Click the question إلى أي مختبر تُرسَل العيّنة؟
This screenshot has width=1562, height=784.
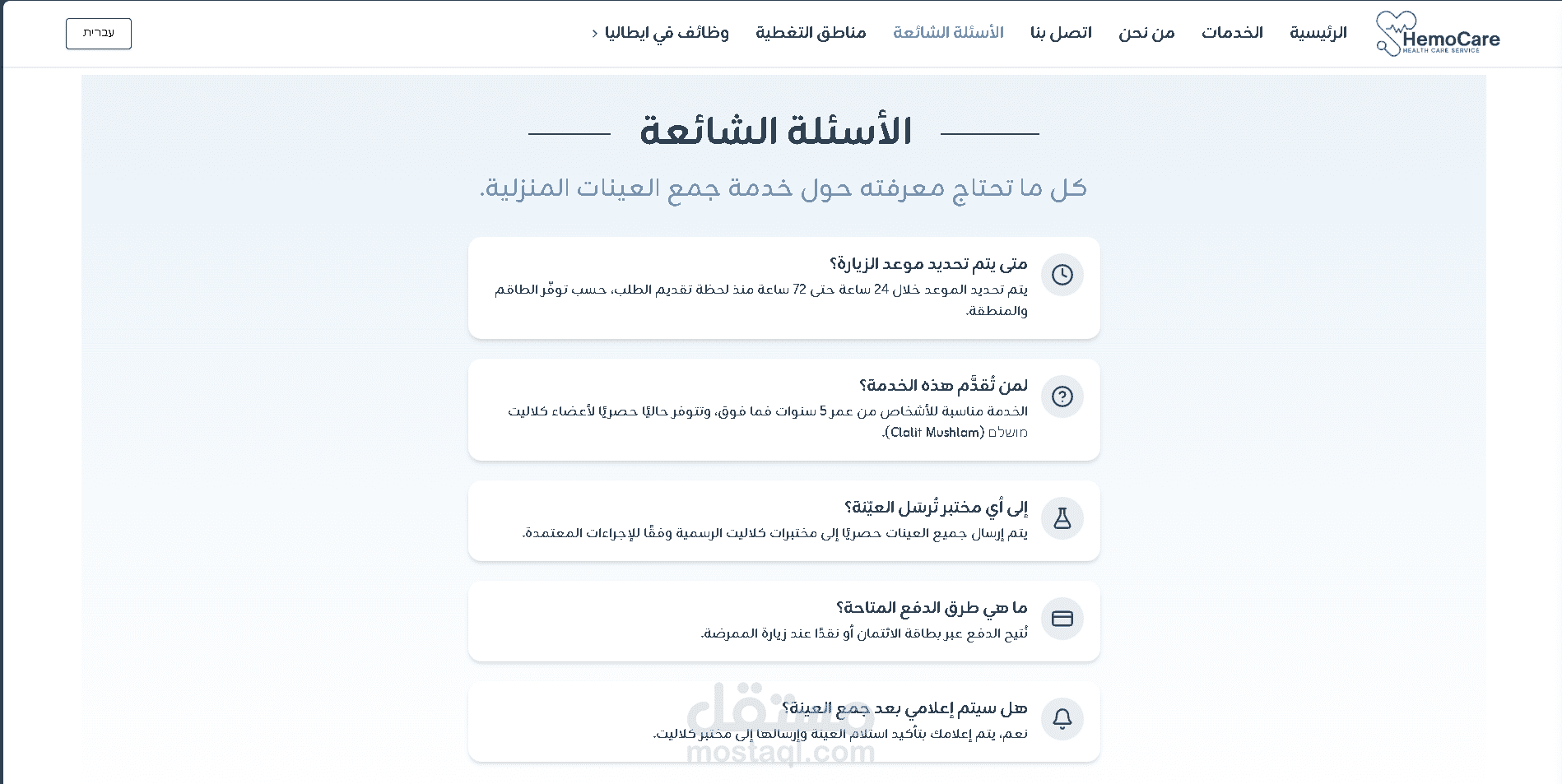[x=936, y=507]
